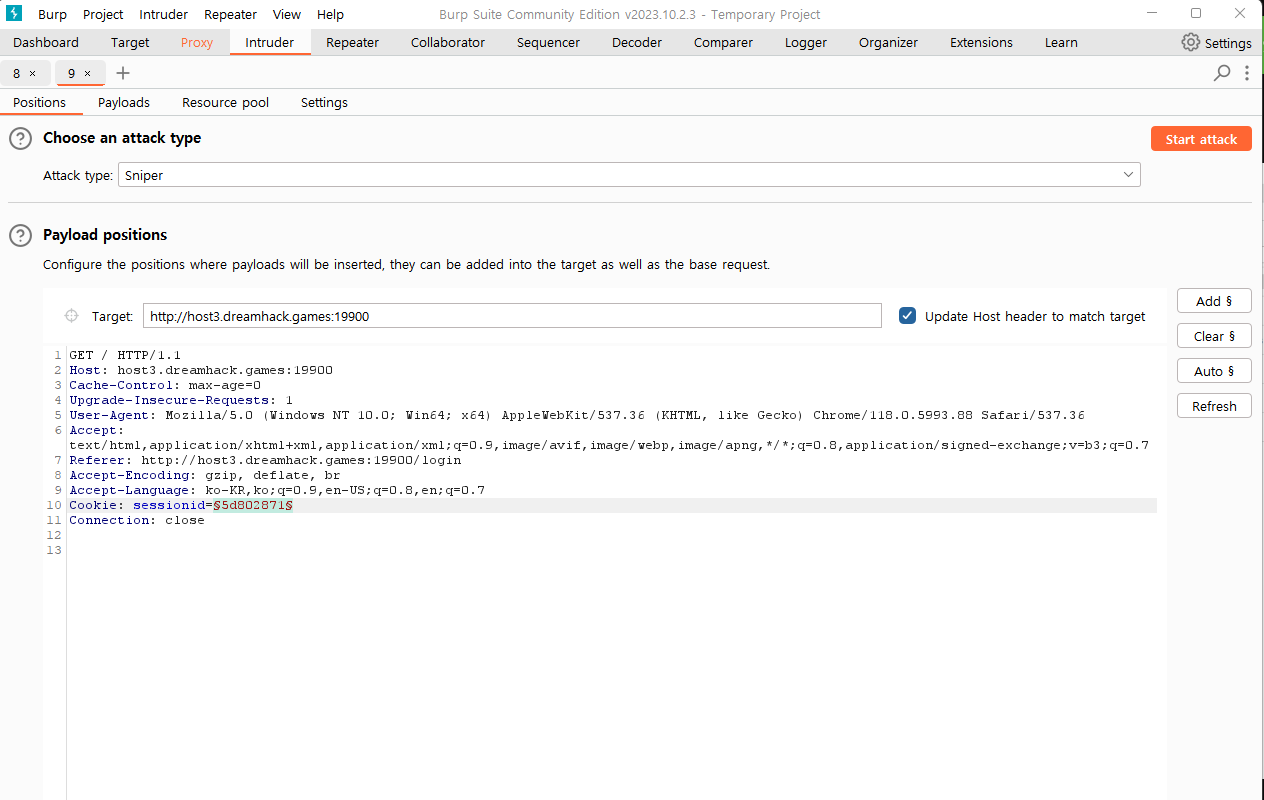
Task: Click the Refresh button
Action: point(1214,406)
